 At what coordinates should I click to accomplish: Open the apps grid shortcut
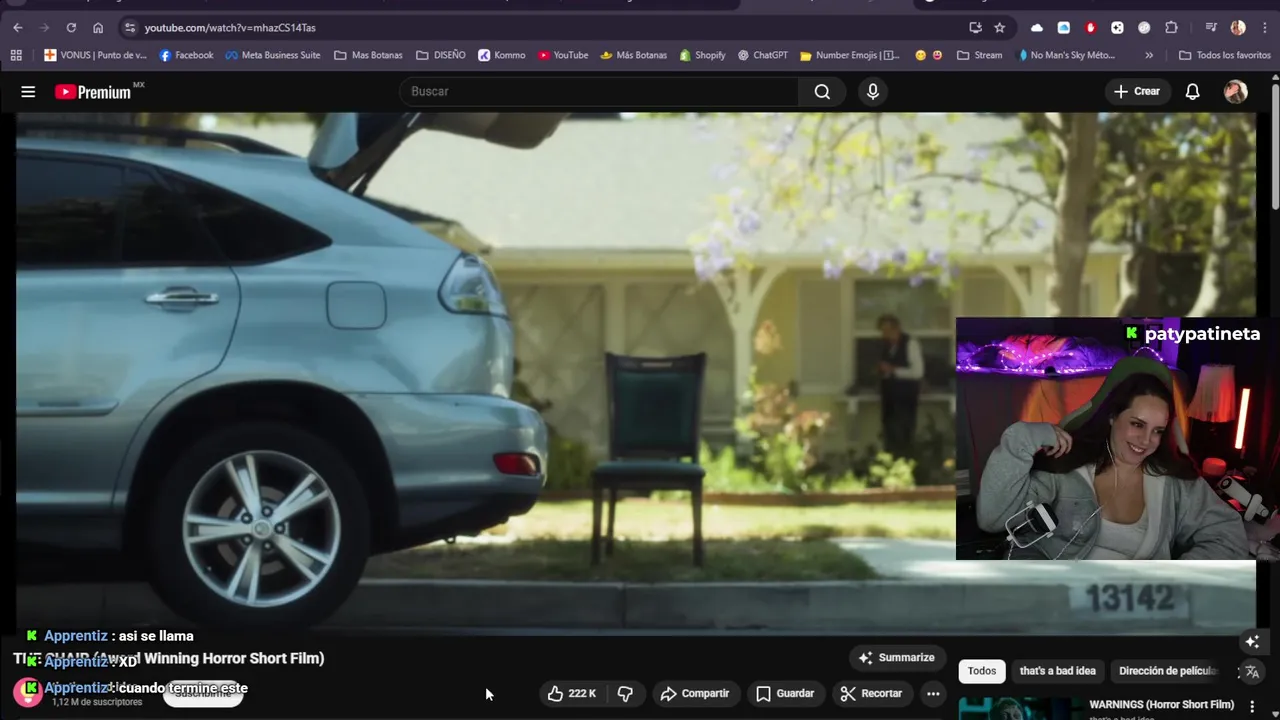pos(16,55)
